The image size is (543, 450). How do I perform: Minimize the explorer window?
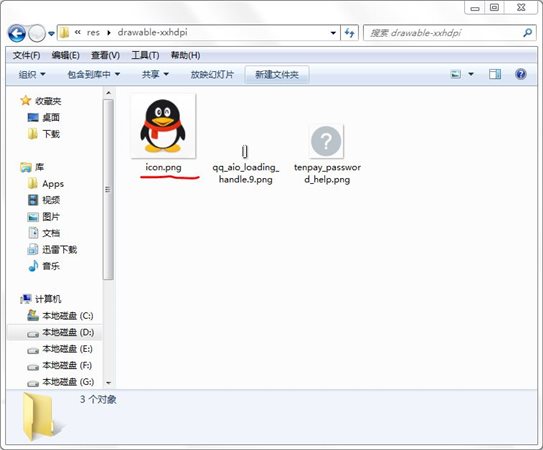click(x=475, y=8)
